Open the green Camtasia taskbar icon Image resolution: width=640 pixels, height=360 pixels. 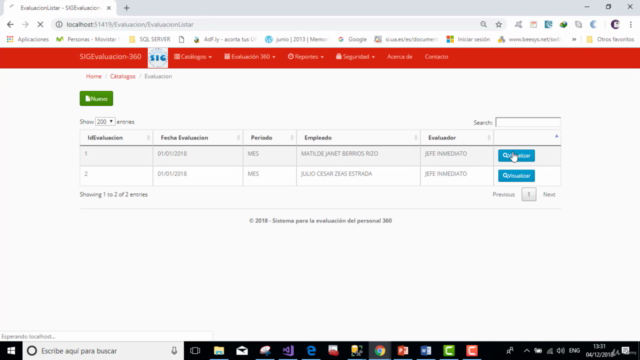click(x=449, y=351)
